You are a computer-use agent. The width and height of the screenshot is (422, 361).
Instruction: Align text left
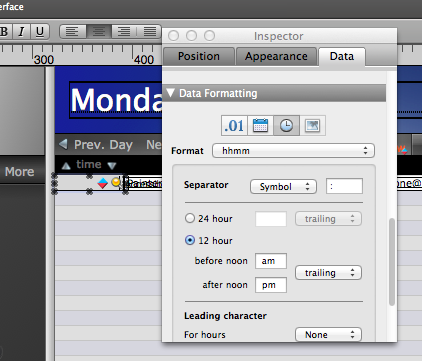(73, 32)
